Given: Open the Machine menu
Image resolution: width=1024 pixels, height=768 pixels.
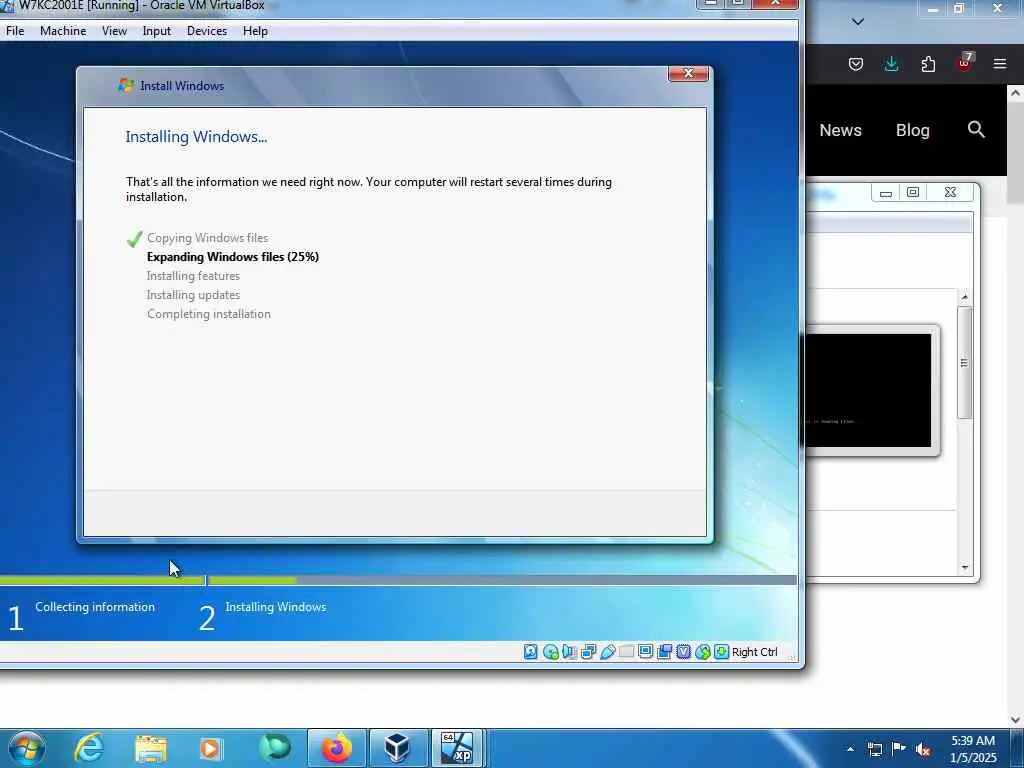Looking at the screenshot, I should click(63, 31).
